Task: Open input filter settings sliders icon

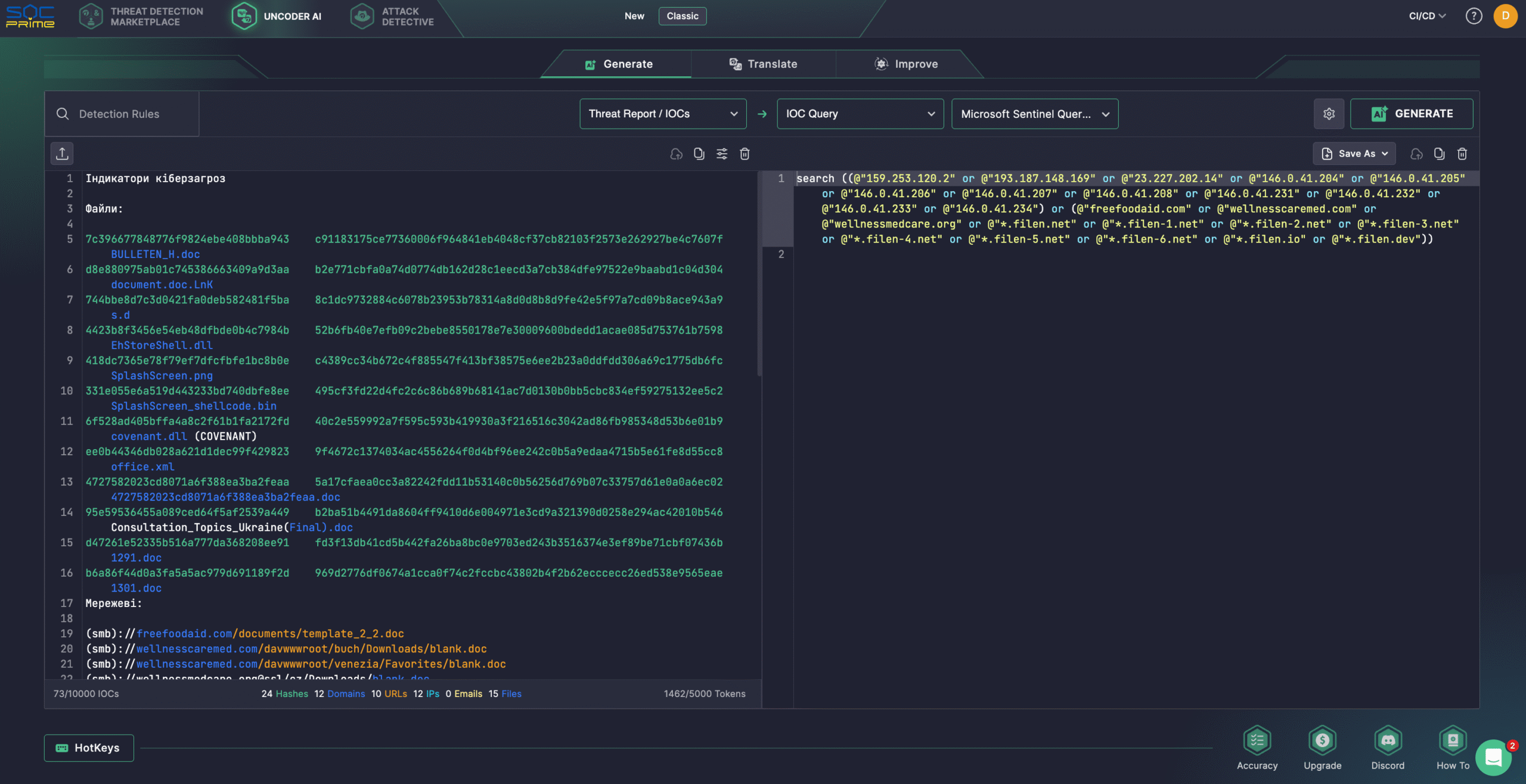Action: (x=722, y=154)
